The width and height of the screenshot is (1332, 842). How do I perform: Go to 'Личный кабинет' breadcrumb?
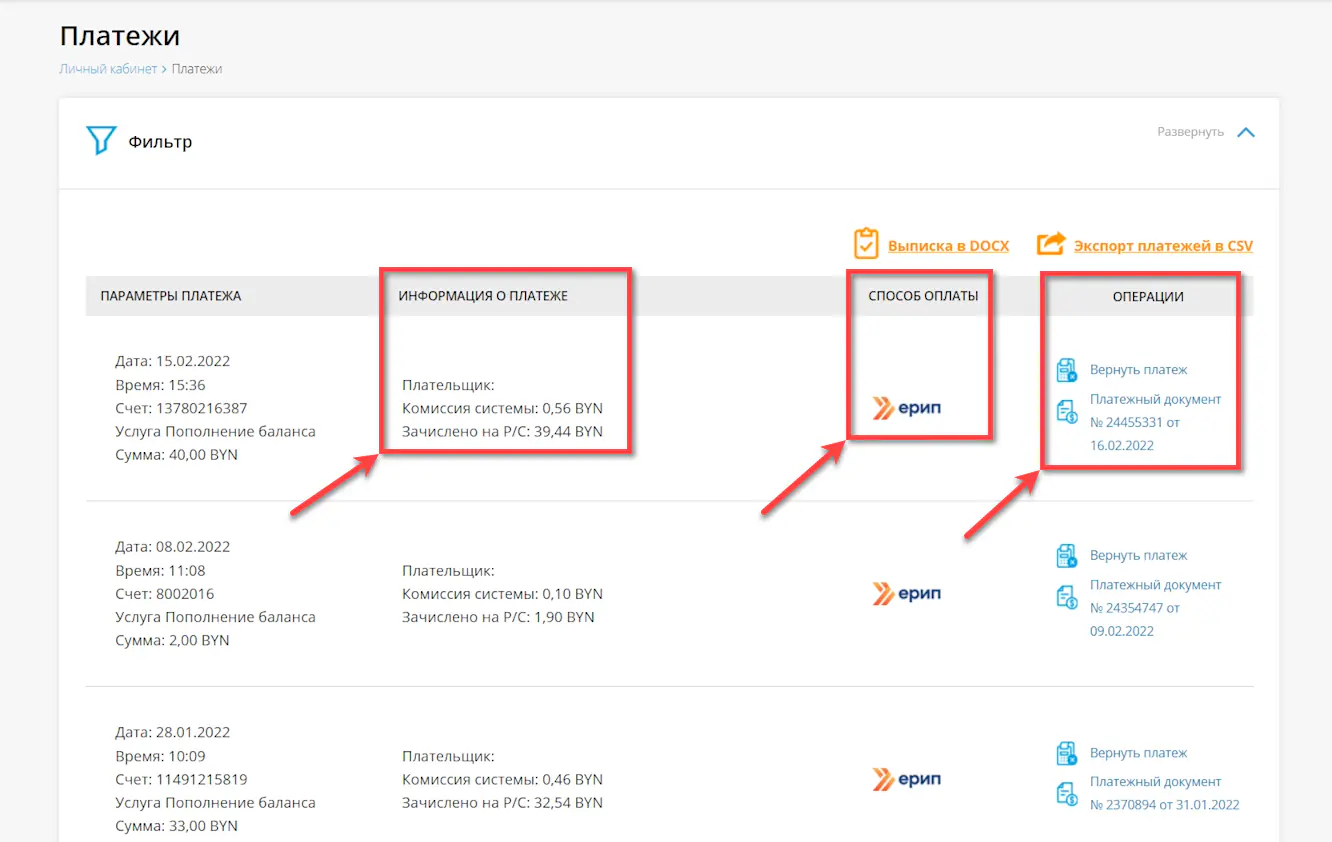108,69
